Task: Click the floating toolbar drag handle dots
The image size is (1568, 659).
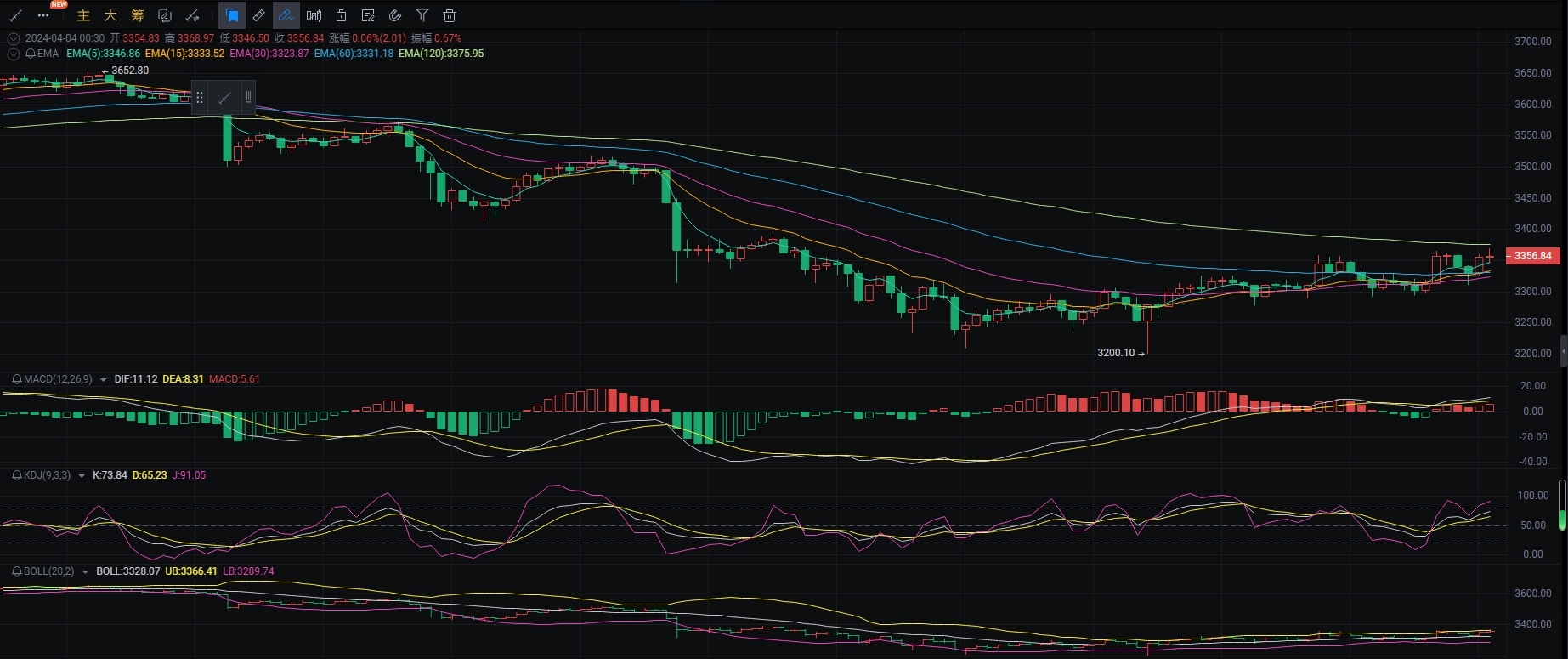Action: tap(200, 98)
